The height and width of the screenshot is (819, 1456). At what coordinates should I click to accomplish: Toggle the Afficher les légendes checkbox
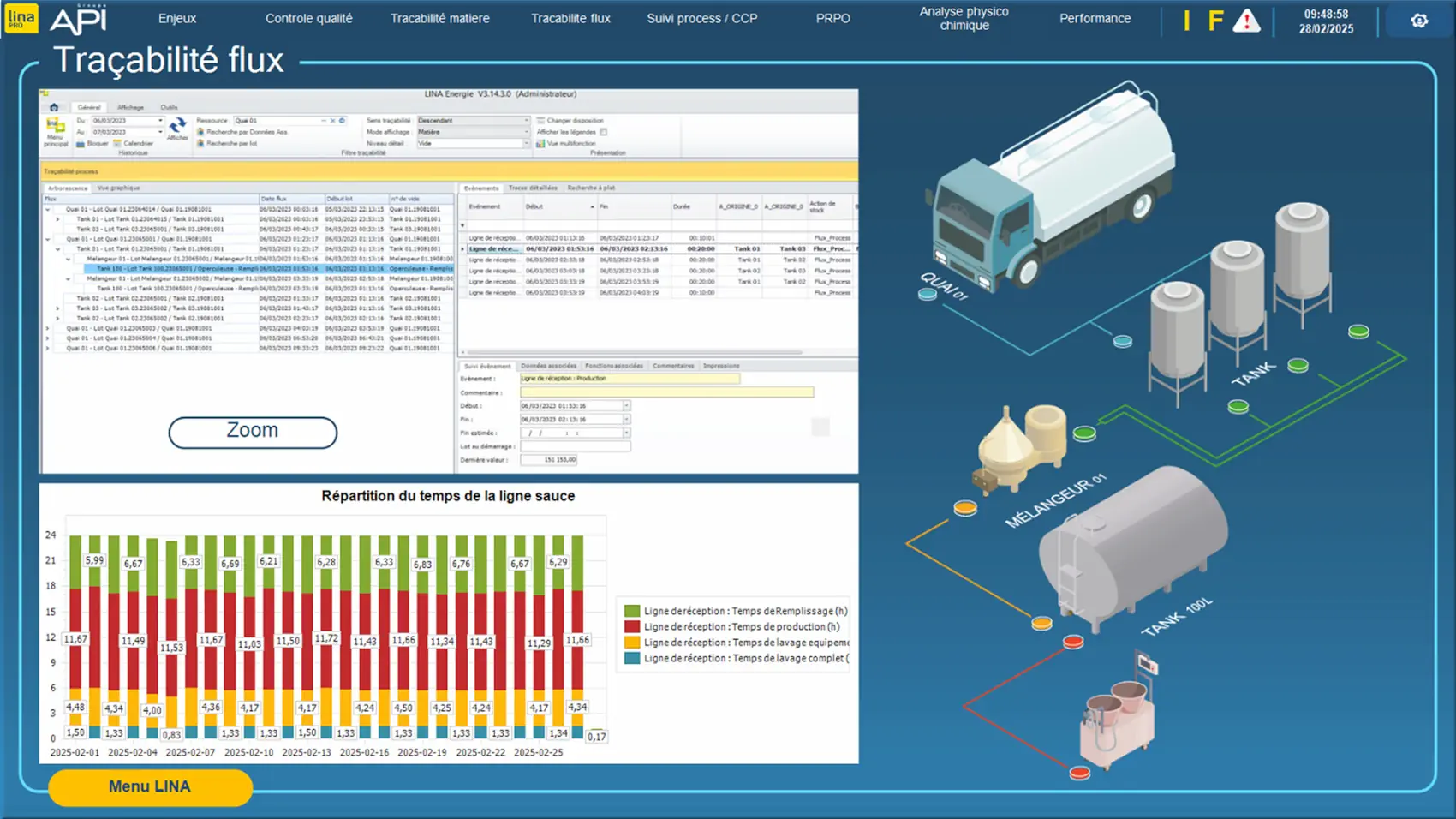click(604, 132)
